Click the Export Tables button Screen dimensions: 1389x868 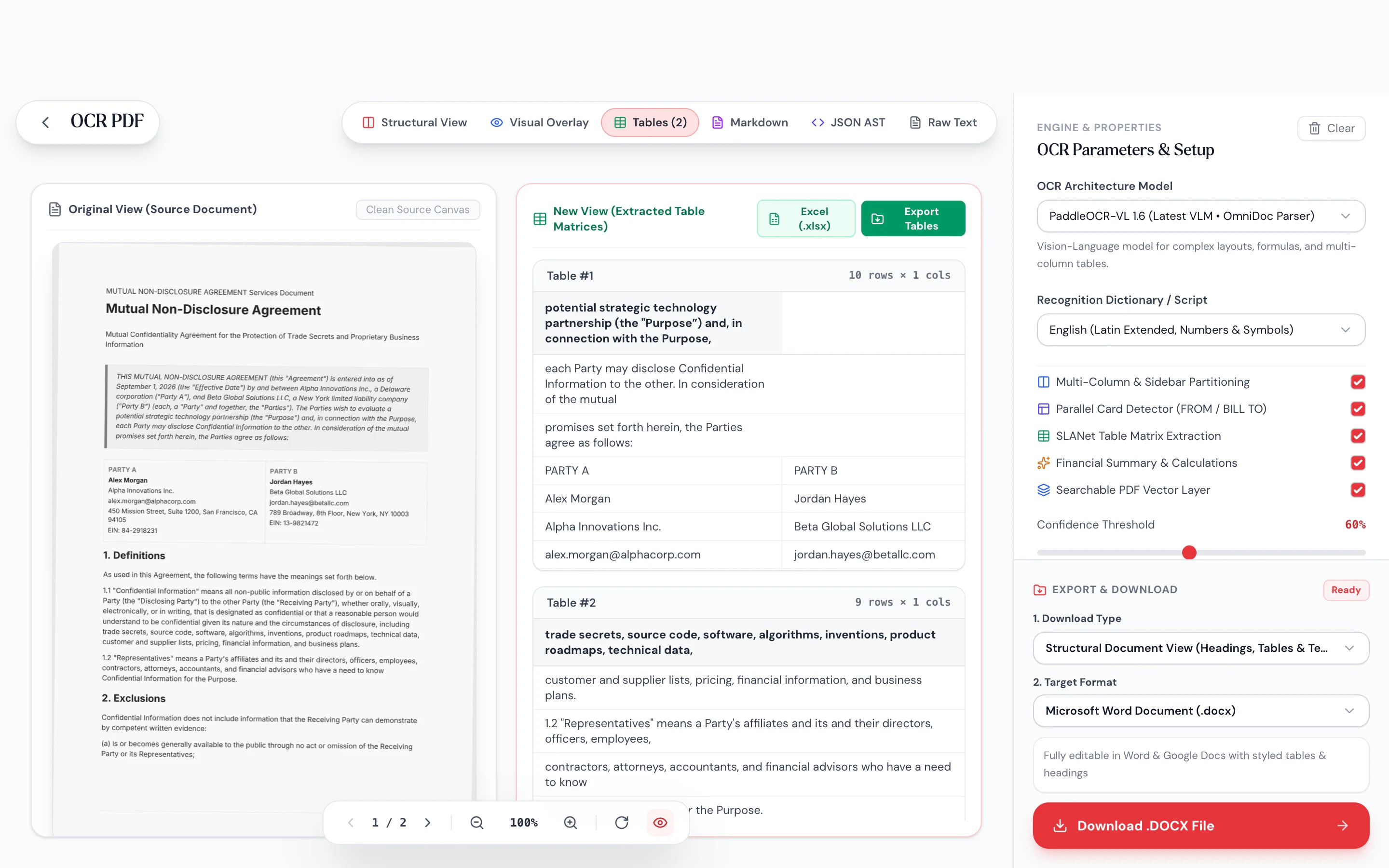coord(912,219)
